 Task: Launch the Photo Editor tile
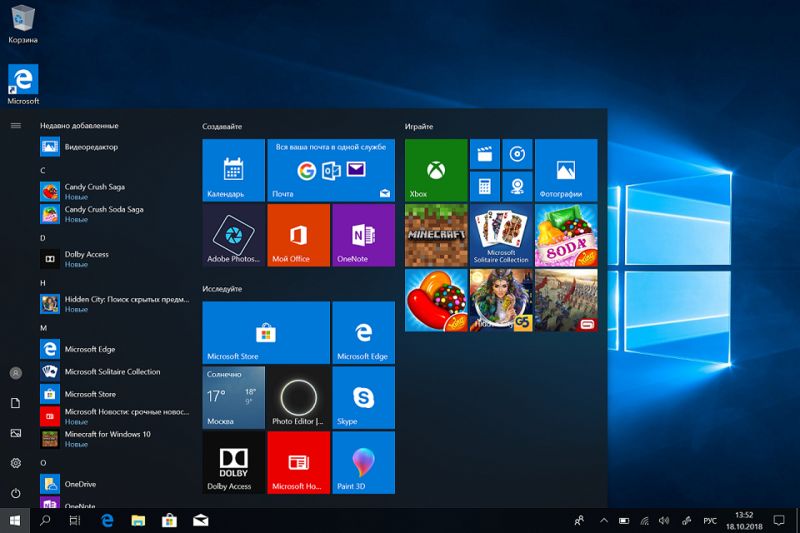pos(298,397)
